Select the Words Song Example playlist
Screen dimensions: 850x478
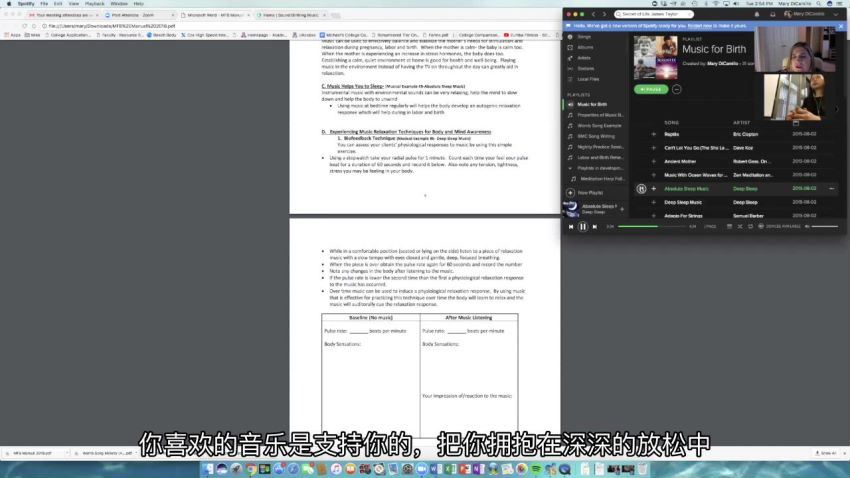[x=599, y=126]
